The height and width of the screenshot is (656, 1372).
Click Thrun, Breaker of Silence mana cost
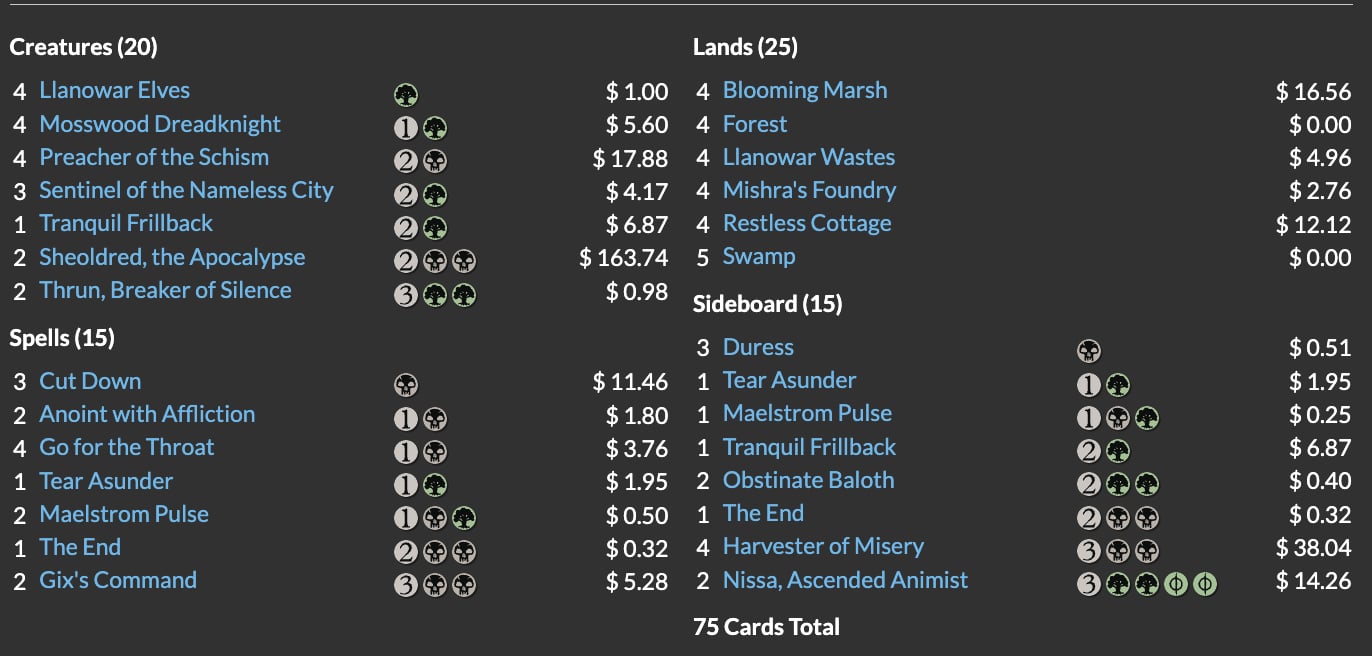point(435,294)
